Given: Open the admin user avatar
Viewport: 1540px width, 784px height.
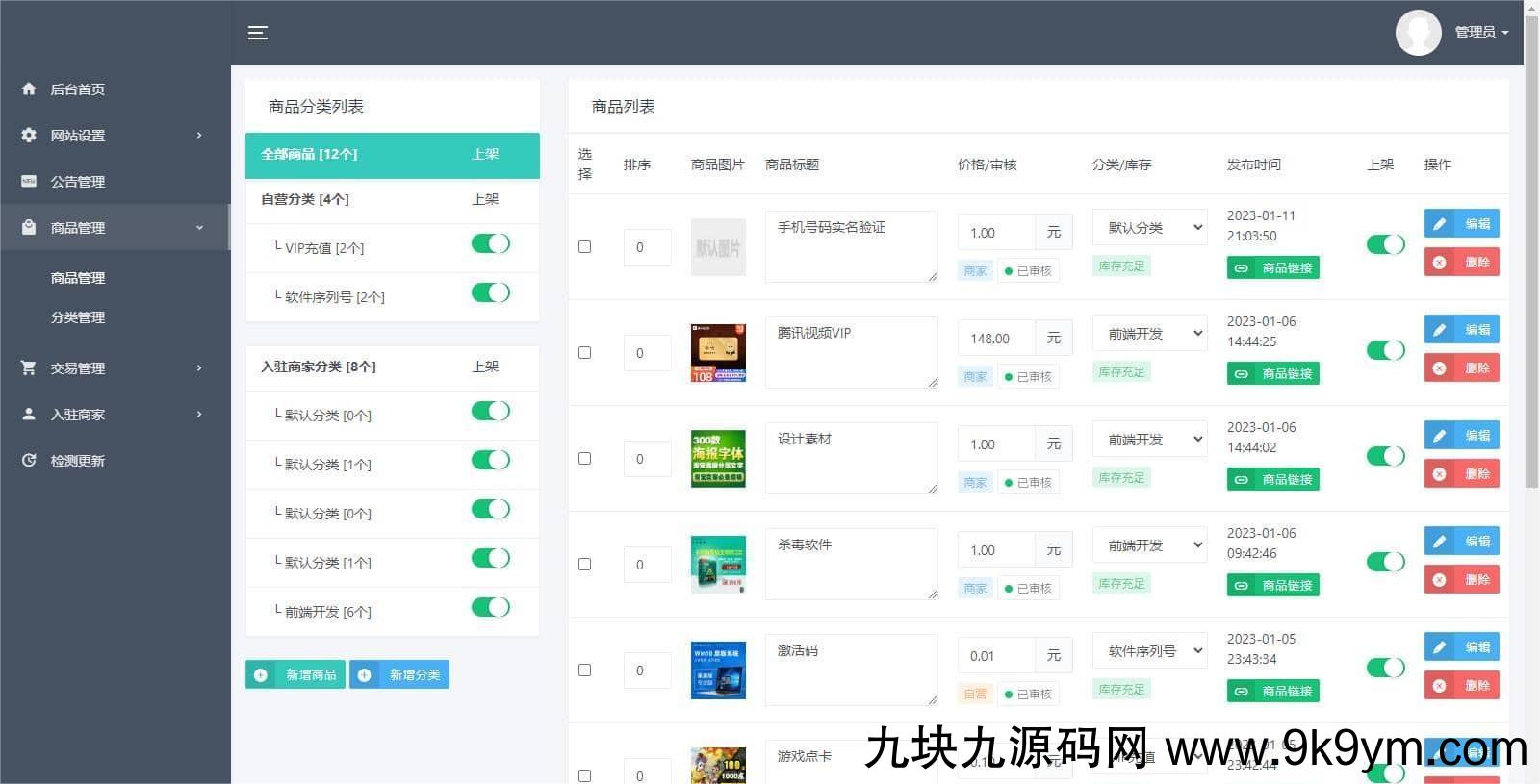Looking at the screenshot, I should [1418, 33].
